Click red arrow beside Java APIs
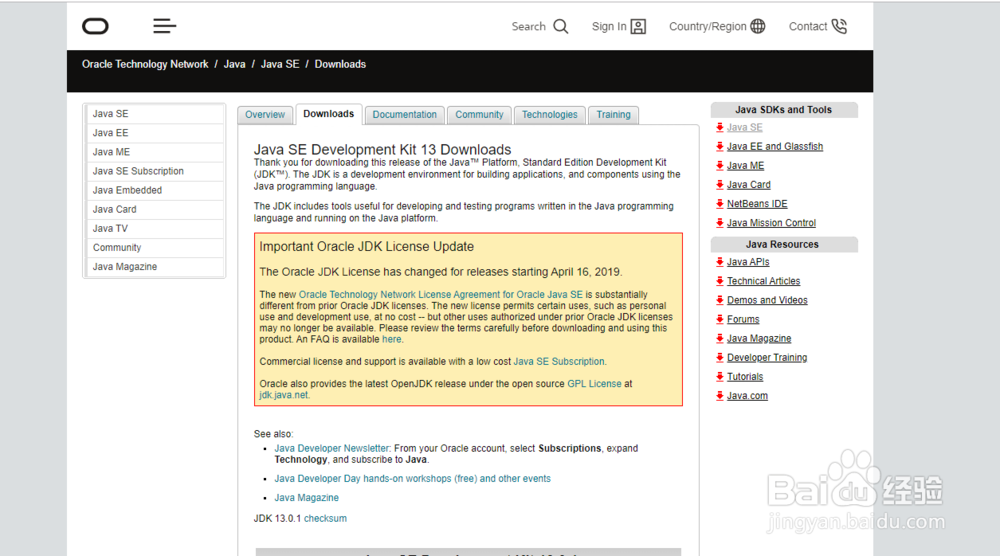Viewport: 1000px width, 556px height. coord(719,262)
